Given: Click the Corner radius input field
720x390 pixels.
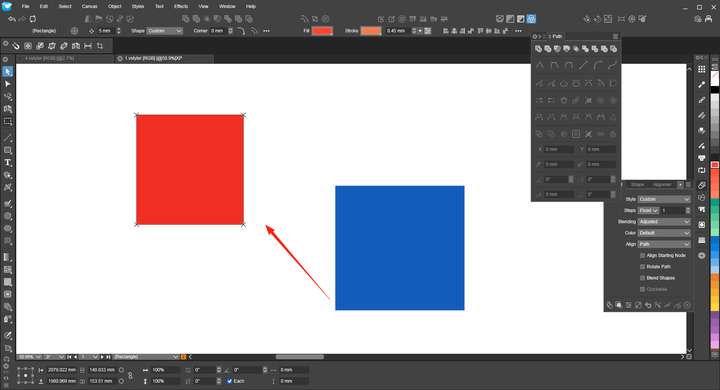Looking at the screenshot, I should coord(217,31).
